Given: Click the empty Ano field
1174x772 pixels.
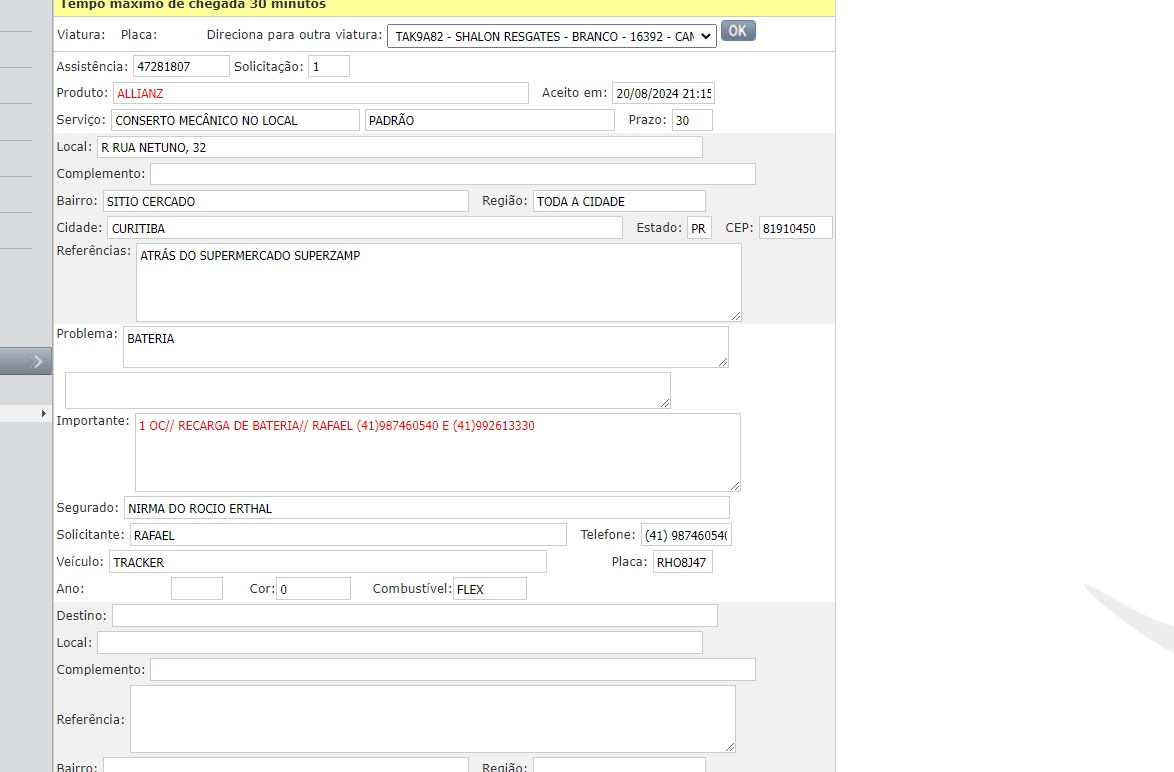Looking at the screenshot, I should pos(197,589).
